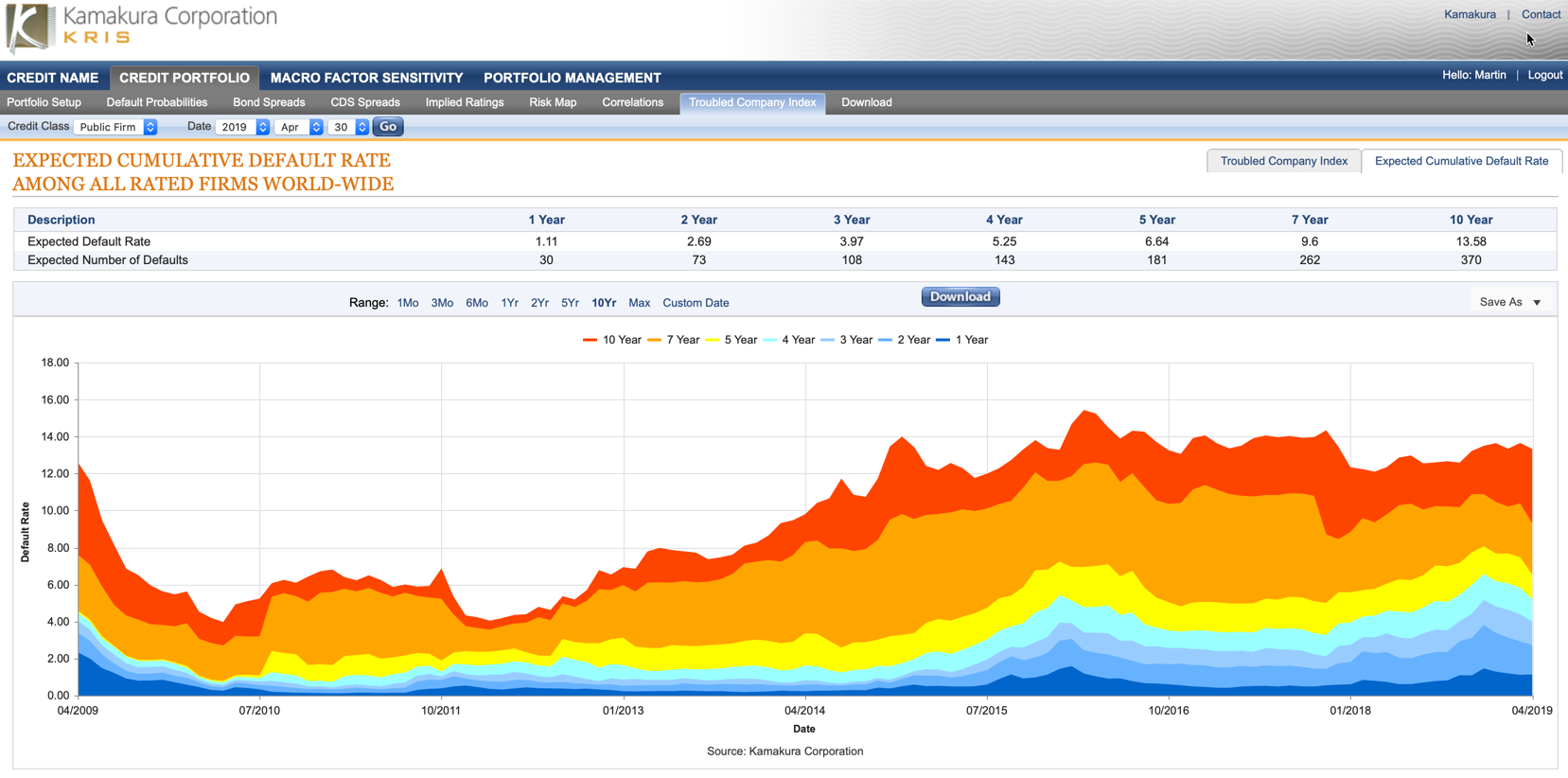Click the 5 Year column header
Image resolution: width=1568 pixels, height=778 pixels.
click(x=1156, y=220)
